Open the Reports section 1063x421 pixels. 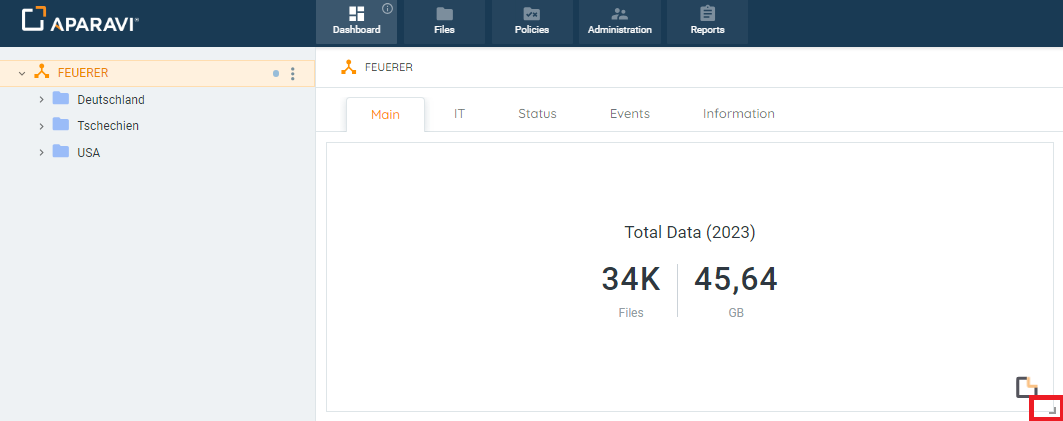707,21
